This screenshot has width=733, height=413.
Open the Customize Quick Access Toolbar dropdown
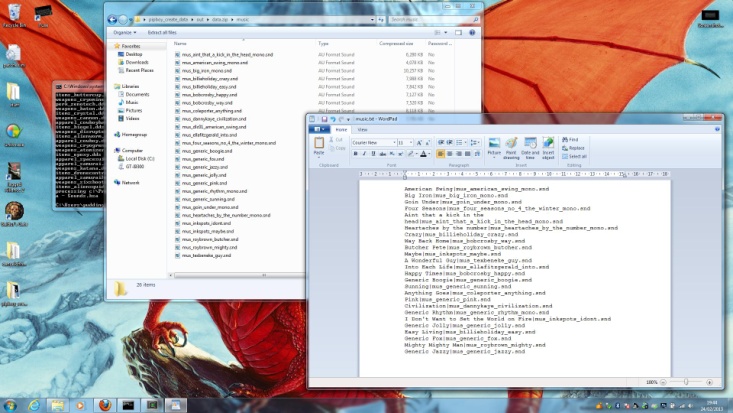tap(348, 120)
